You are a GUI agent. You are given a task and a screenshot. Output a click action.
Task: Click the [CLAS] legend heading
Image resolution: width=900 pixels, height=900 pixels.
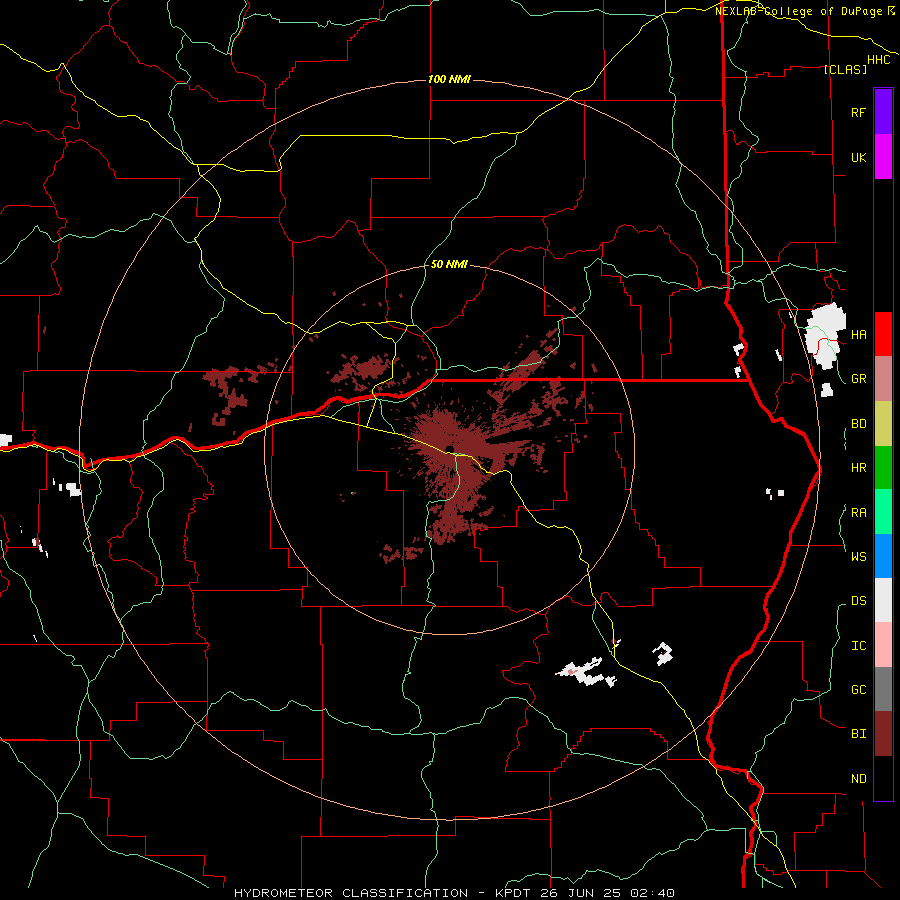click(x=845, y=69)
